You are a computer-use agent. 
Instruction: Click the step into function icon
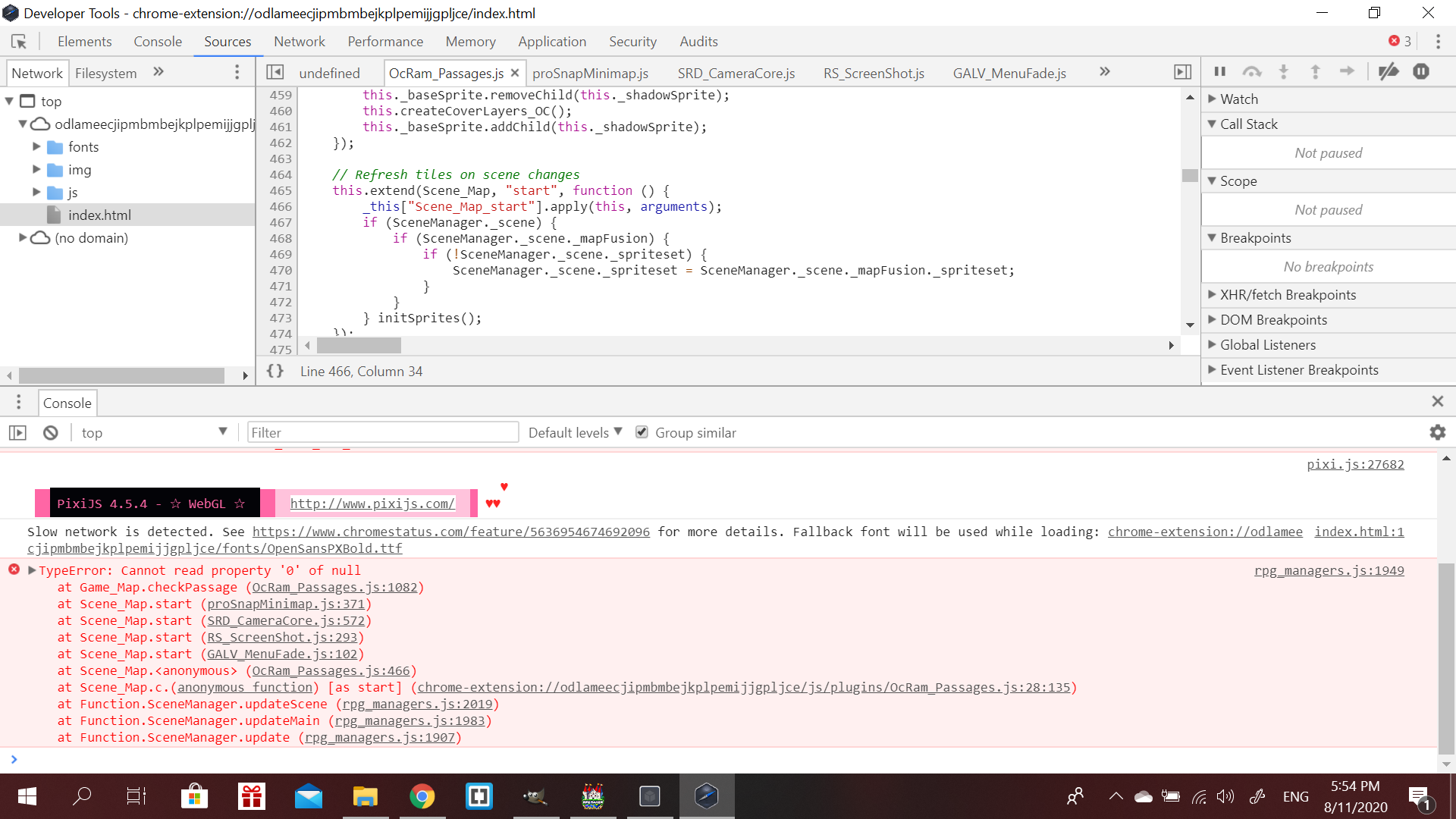(1284, 71)
